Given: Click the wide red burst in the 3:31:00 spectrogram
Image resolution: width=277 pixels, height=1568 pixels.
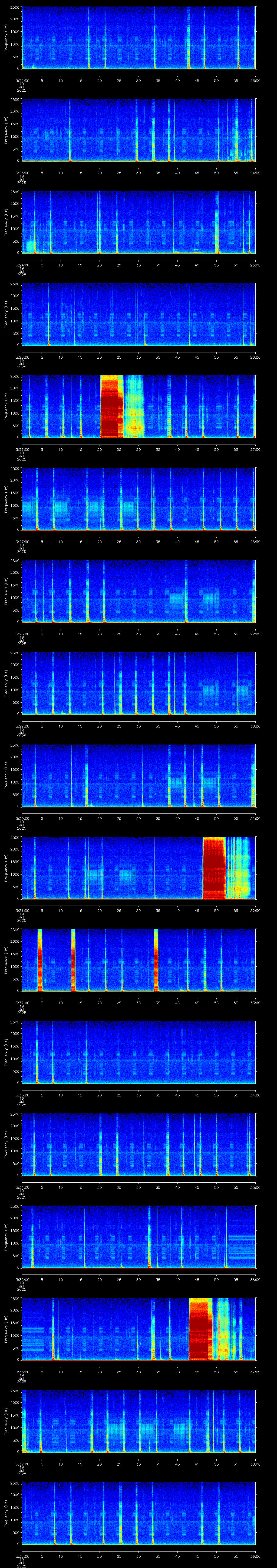Looking at the screenshot, I should tap(214, 868).
